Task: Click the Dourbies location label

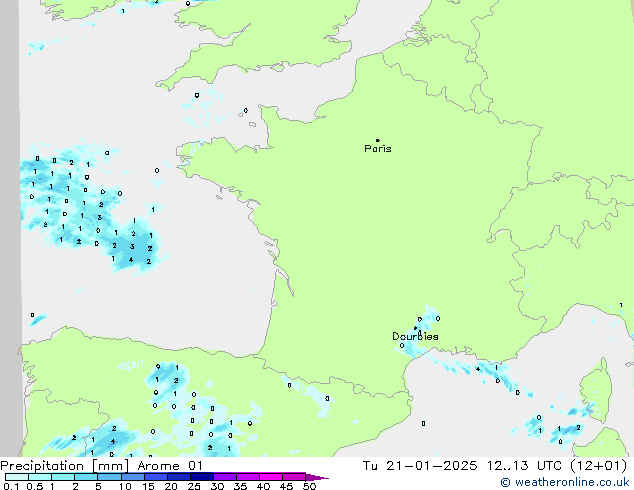Action: (415, 336)
